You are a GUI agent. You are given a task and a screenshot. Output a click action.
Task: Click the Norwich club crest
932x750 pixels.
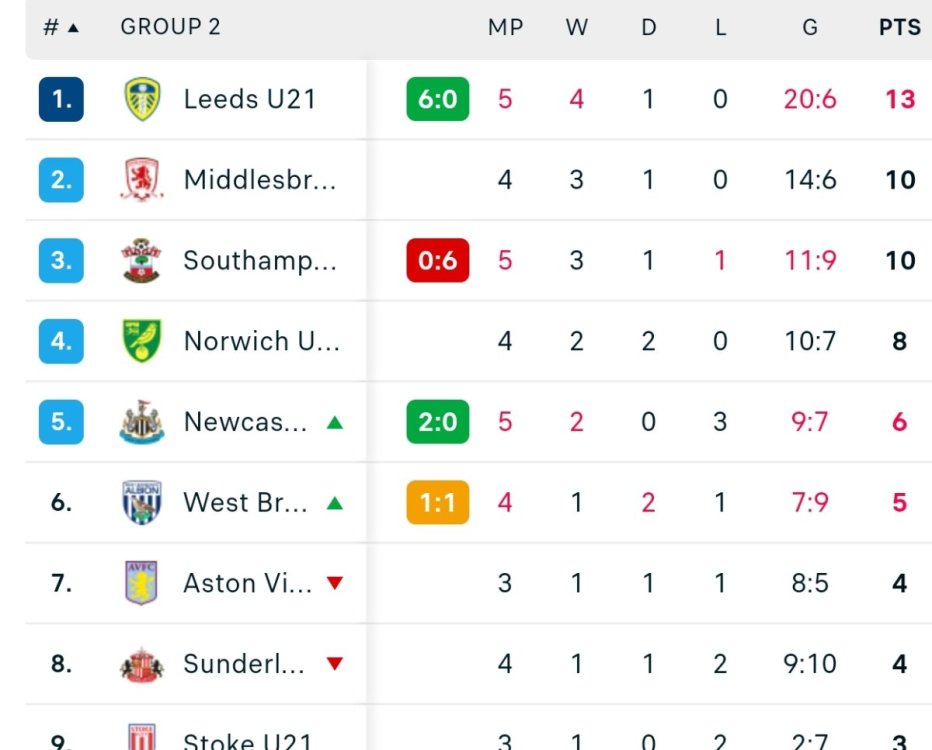pyautogui.click(x=142, y=341)
